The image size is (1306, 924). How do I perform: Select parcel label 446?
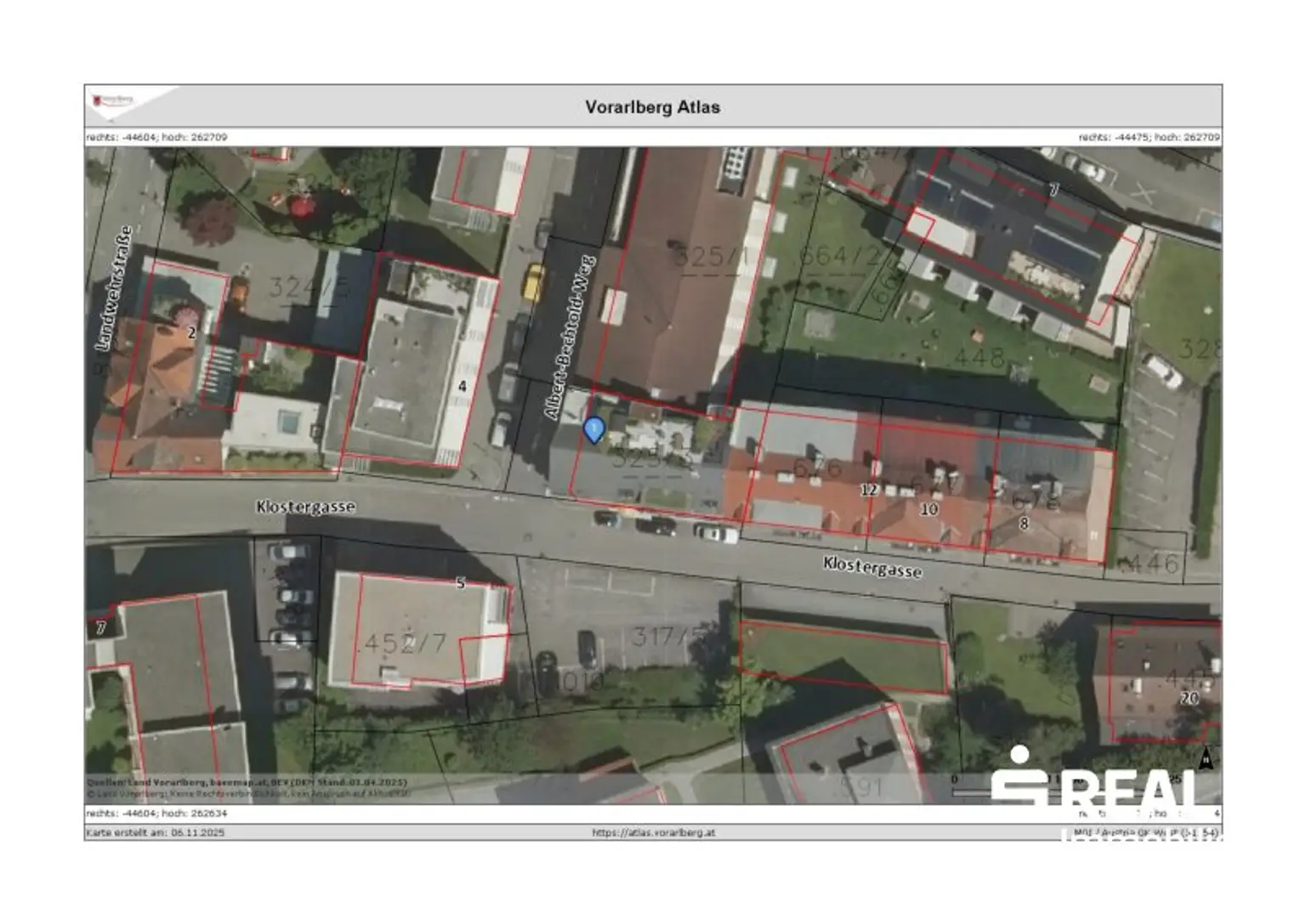click(x=1151, y=563)
